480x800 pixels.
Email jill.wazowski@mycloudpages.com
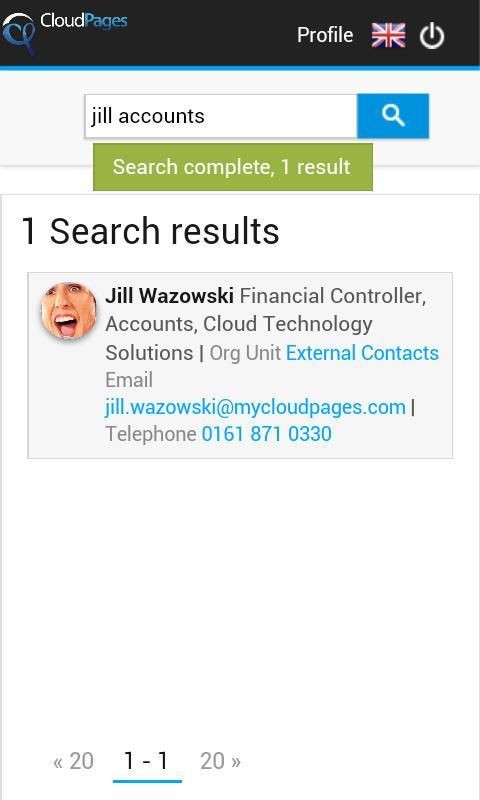coord(255,407)
